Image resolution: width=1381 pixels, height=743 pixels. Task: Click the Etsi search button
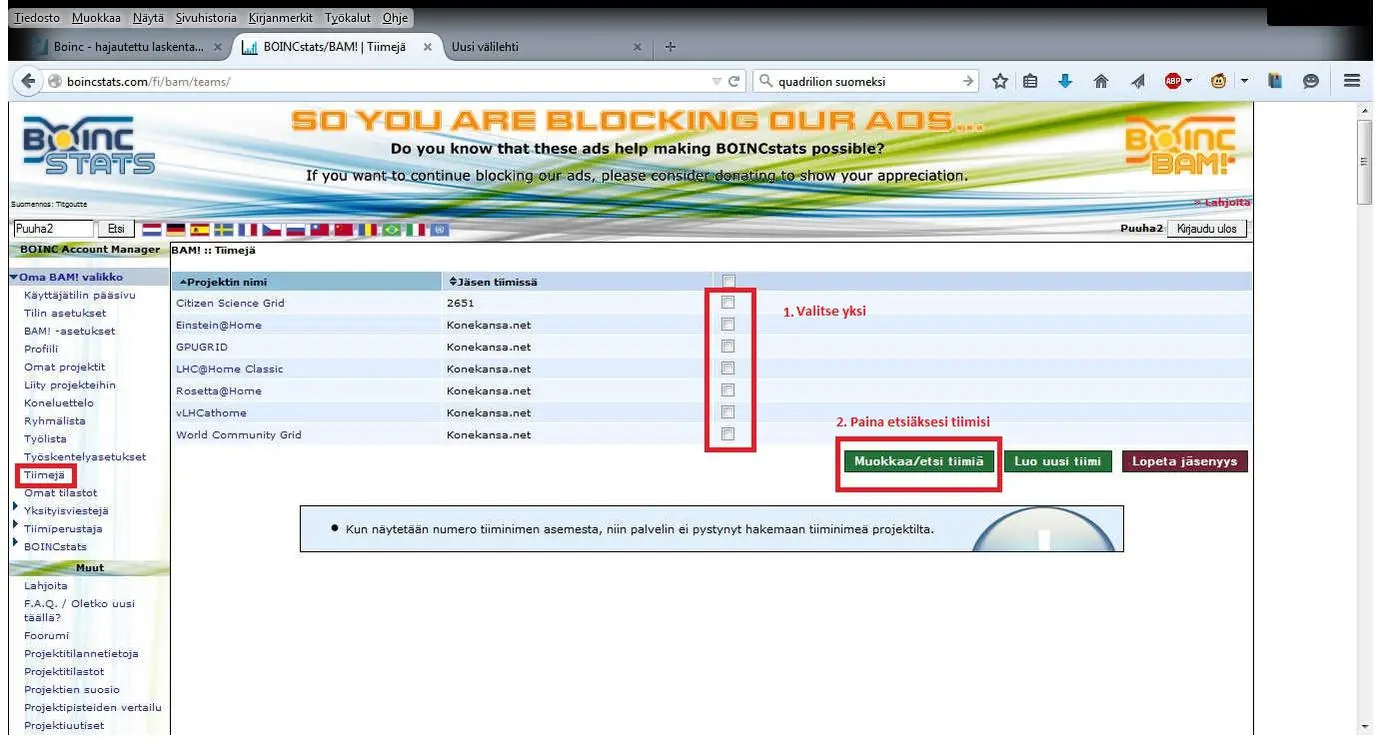coord(116,229)
